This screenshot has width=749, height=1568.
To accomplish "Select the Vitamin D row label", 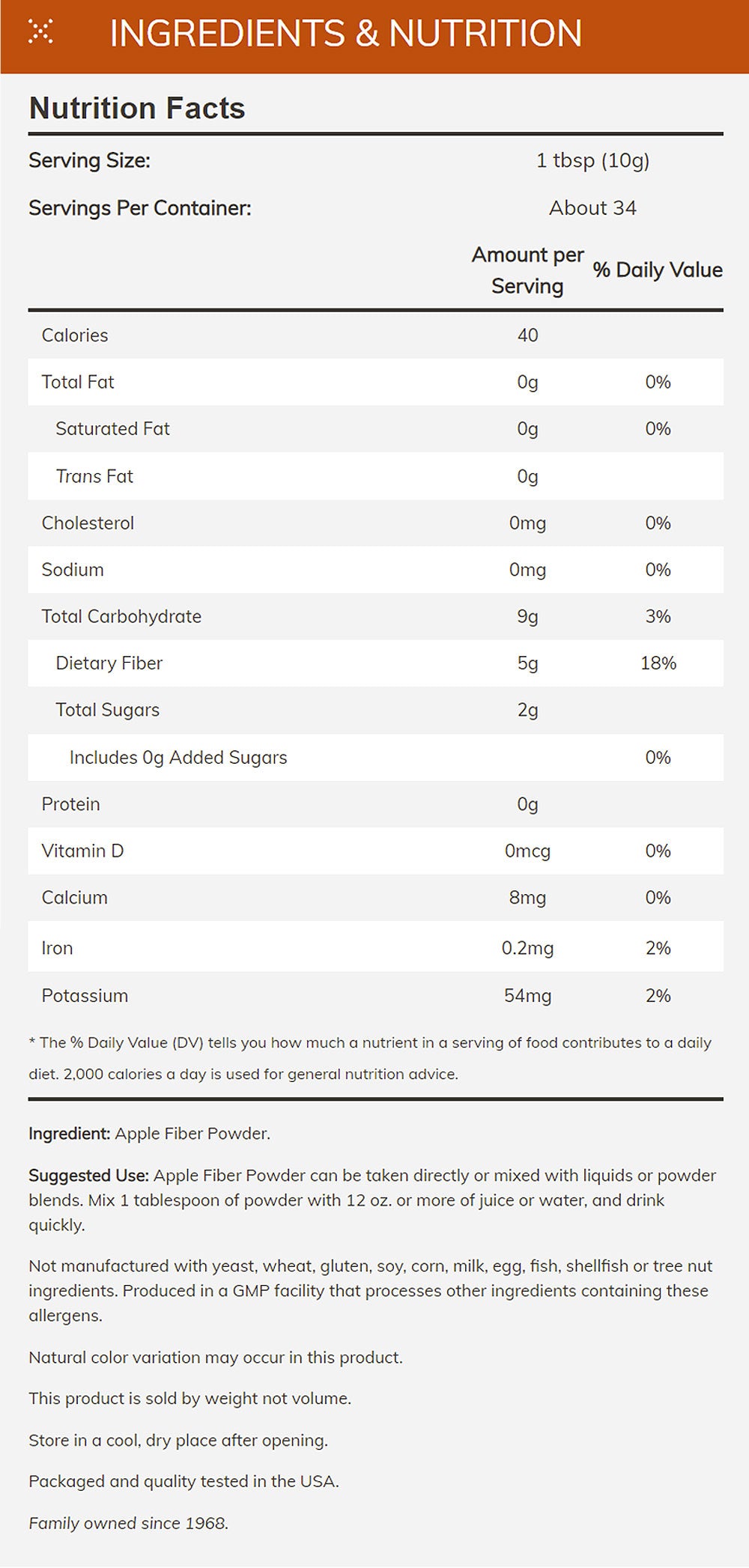I will [82, 851].
